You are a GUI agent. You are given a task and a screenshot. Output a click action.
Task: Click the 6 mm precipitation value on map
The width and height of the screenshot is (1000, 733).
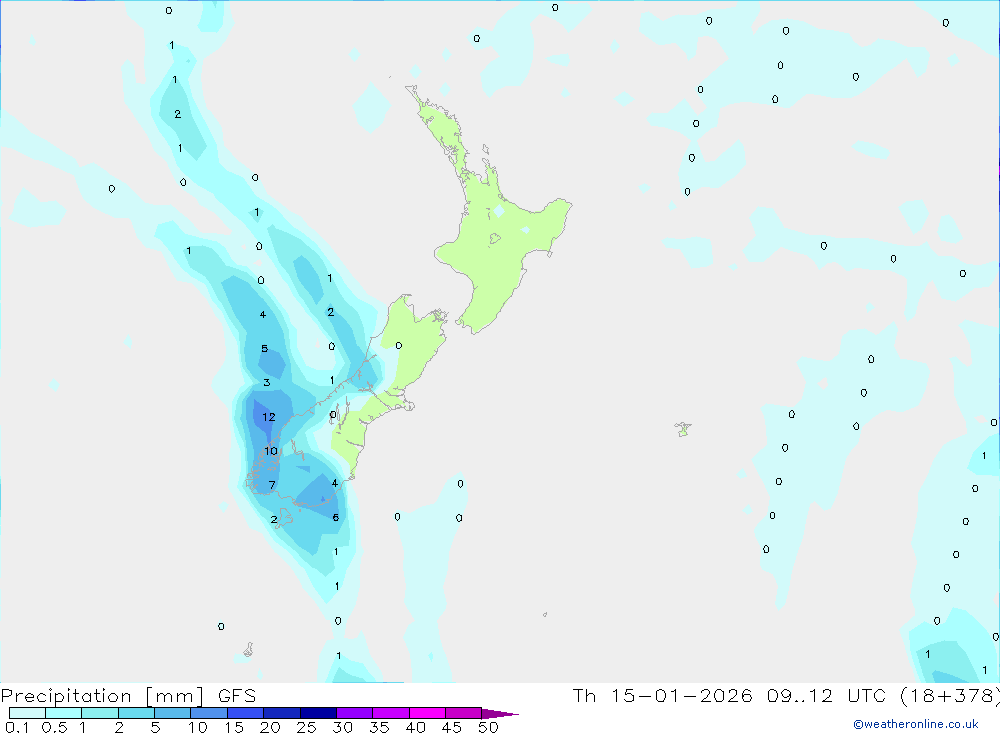coord(335,517)
